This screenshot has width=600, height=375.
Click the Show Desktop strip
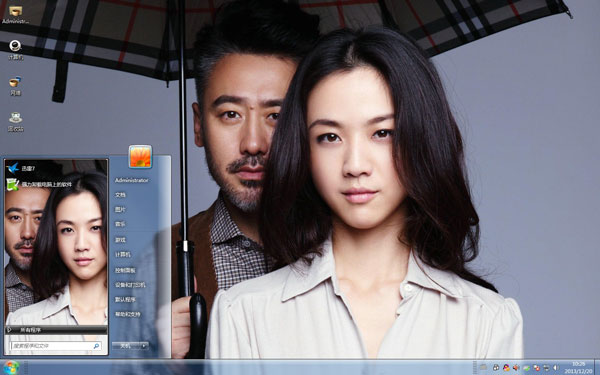(597, 367)
